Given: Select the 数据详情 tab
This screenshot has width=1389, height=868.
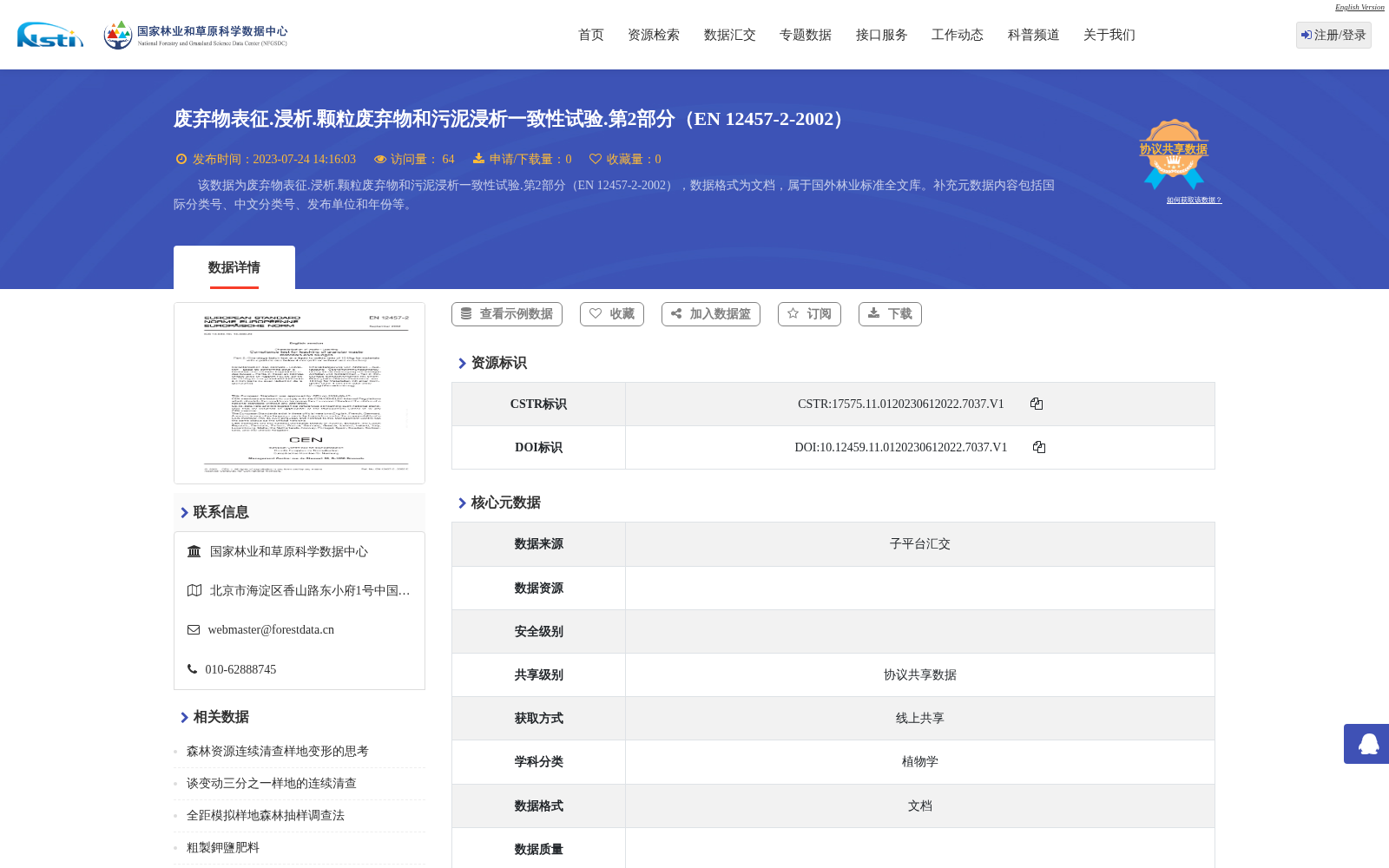Looking at the screenshot, I should pyautogui.click(x=234, y=267).
